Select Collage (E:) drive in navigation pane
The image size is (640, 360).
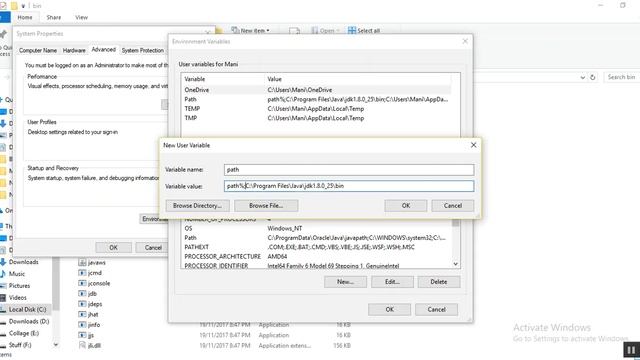point(24,333)
